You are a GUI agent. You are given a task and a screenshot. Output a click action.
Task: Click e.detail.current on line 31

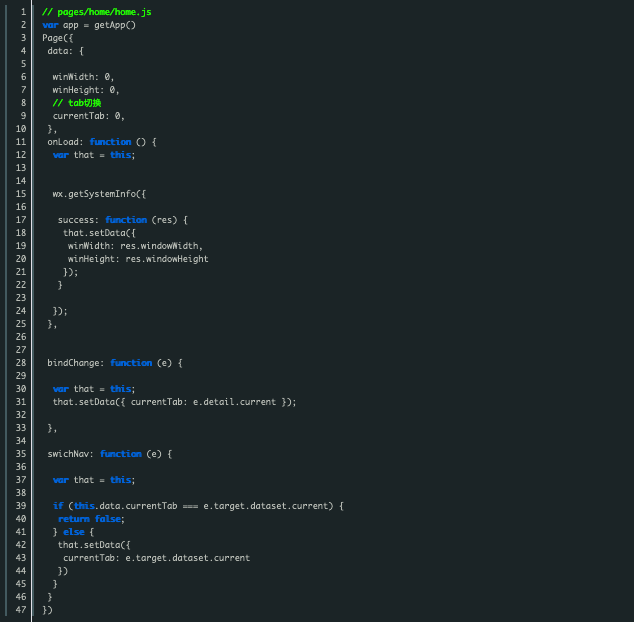[x=234, y=402]
